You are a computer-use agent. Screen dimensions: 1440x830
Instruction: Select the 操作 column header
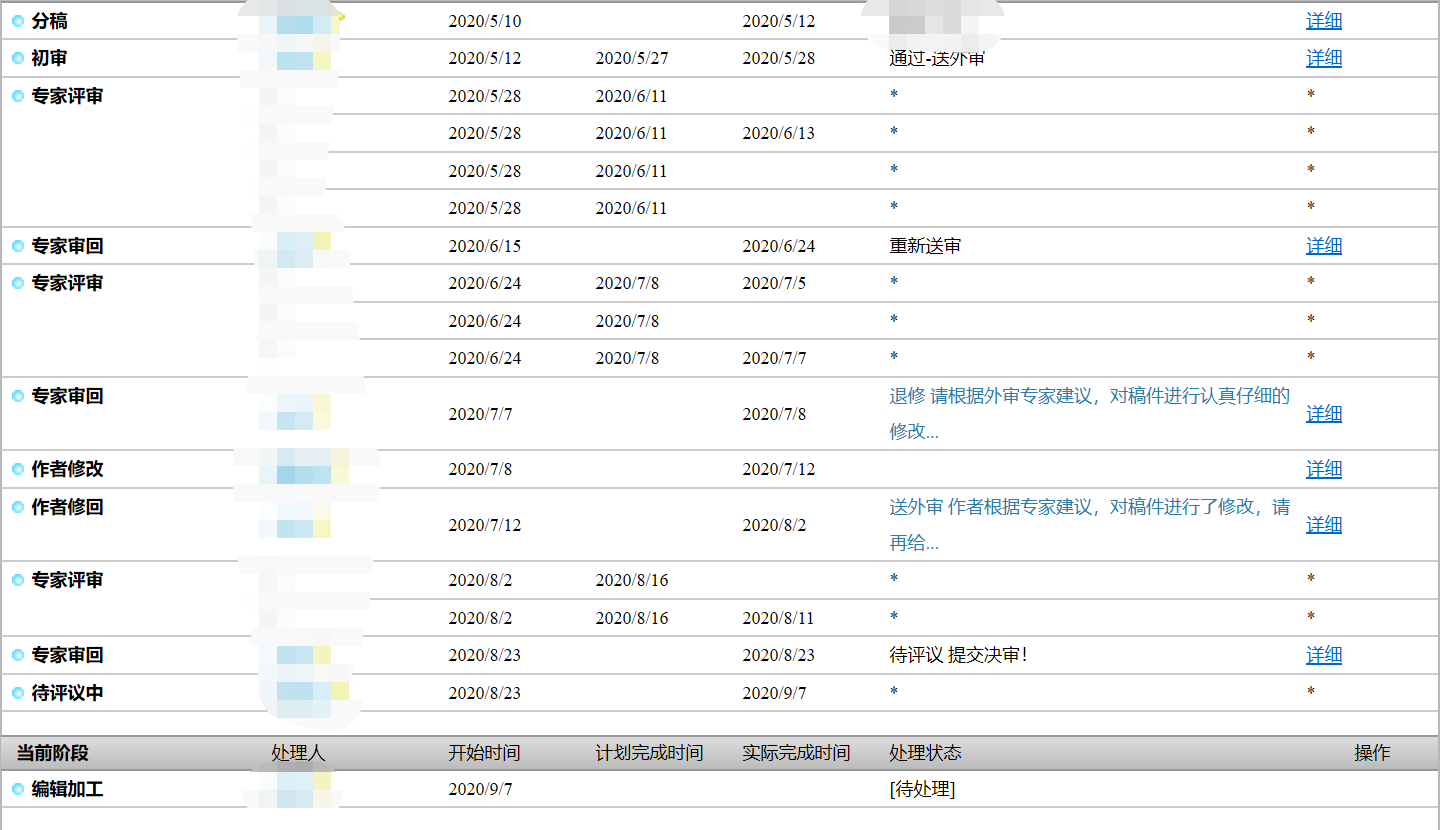point(1372,753)
